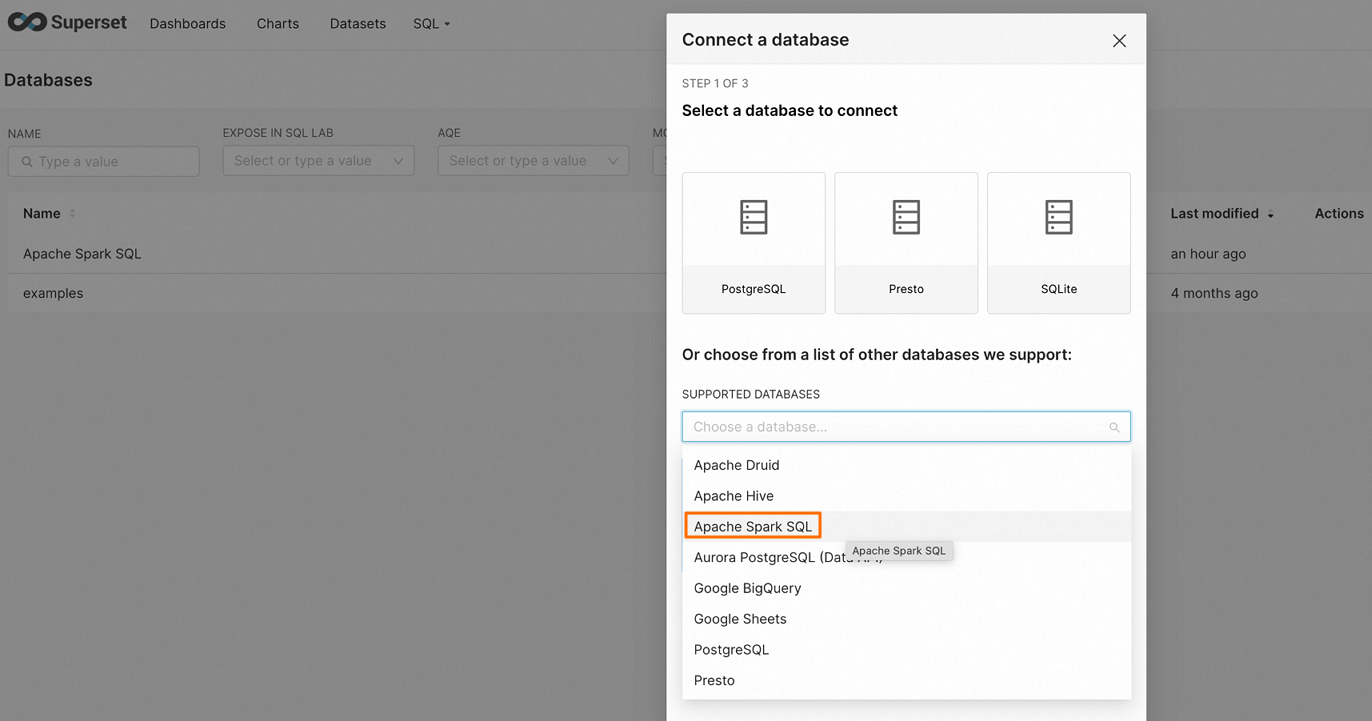The image size is (1372, 721).
Task: Select Google BigQuery option
Action: click(747, 588)
